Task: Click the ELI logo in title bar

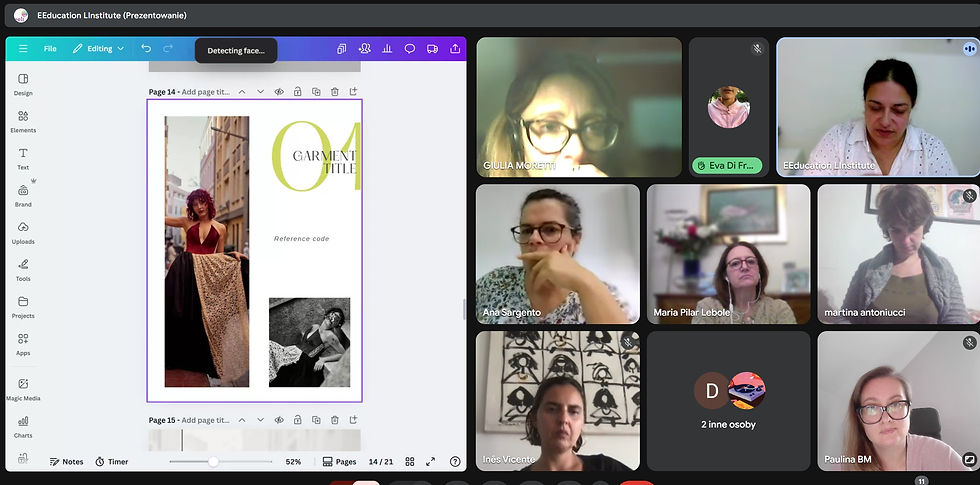Action: [x=21, y=15]
